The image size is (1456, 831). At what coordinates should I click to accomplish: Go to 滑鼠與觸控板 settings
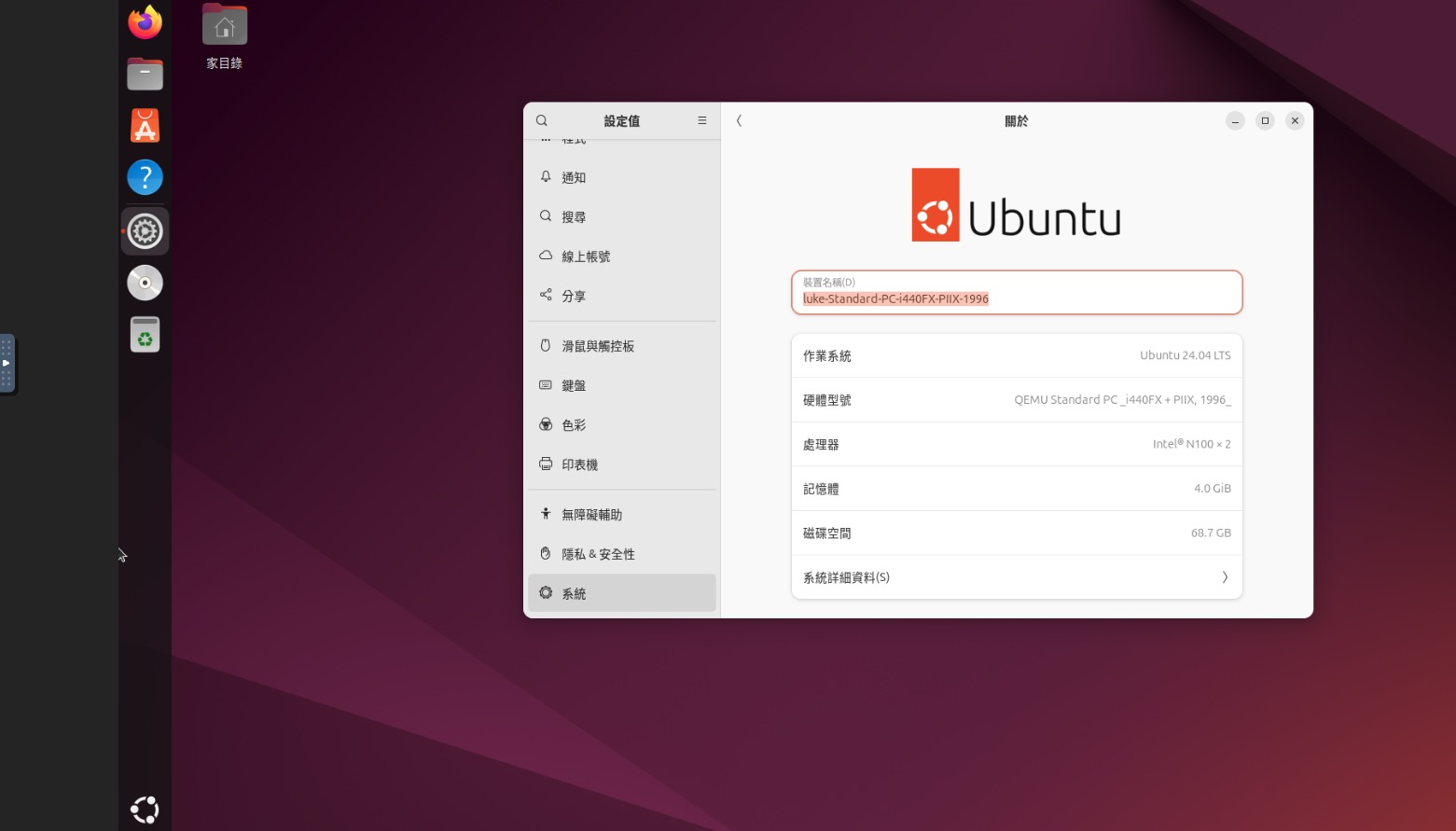pyautogui.click(x=622, y=346)
